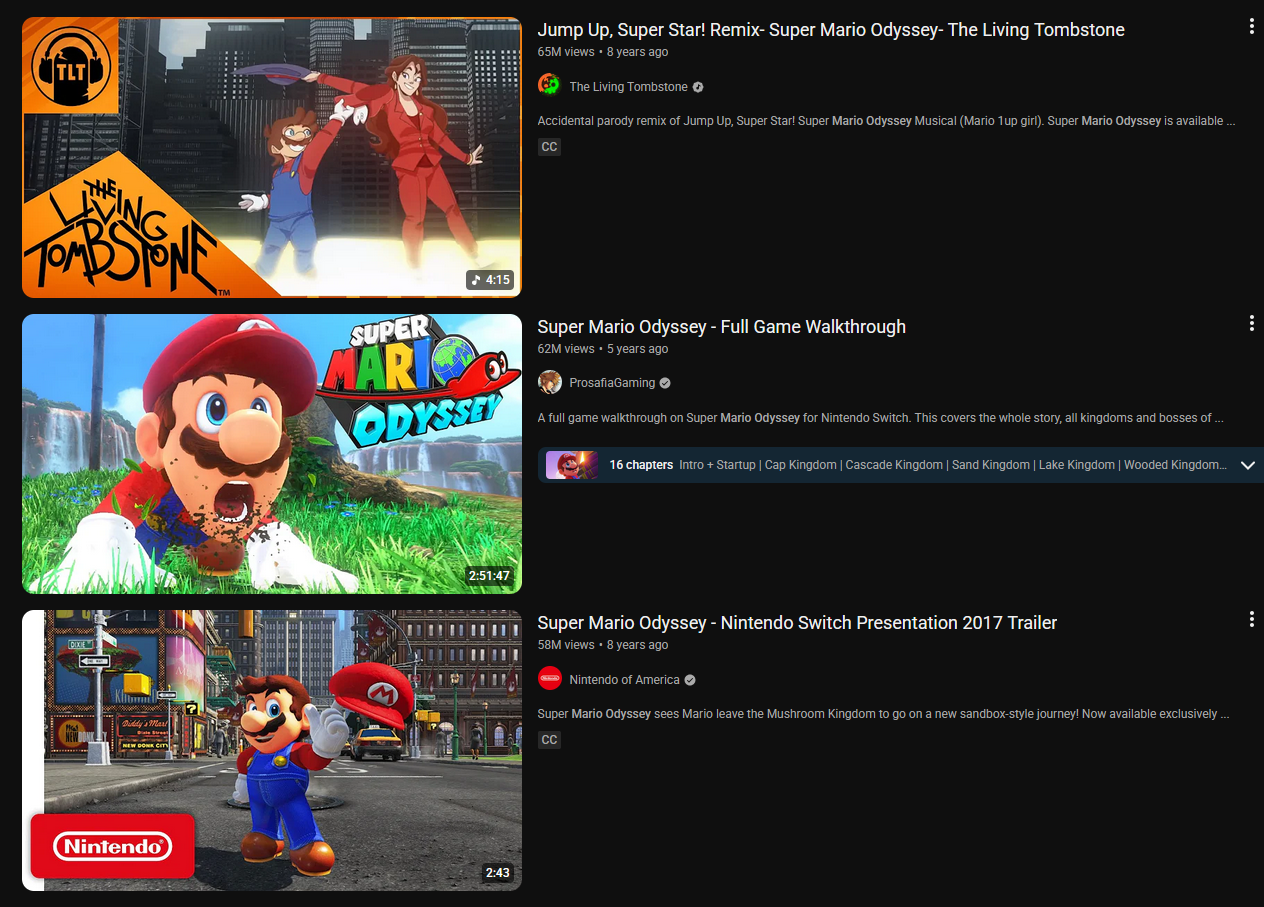Image resolution: width=1264 pixels, height=907 pixels.
Task: Open more options for Full Game Walkthrough video
Action: coord(1251,323)
